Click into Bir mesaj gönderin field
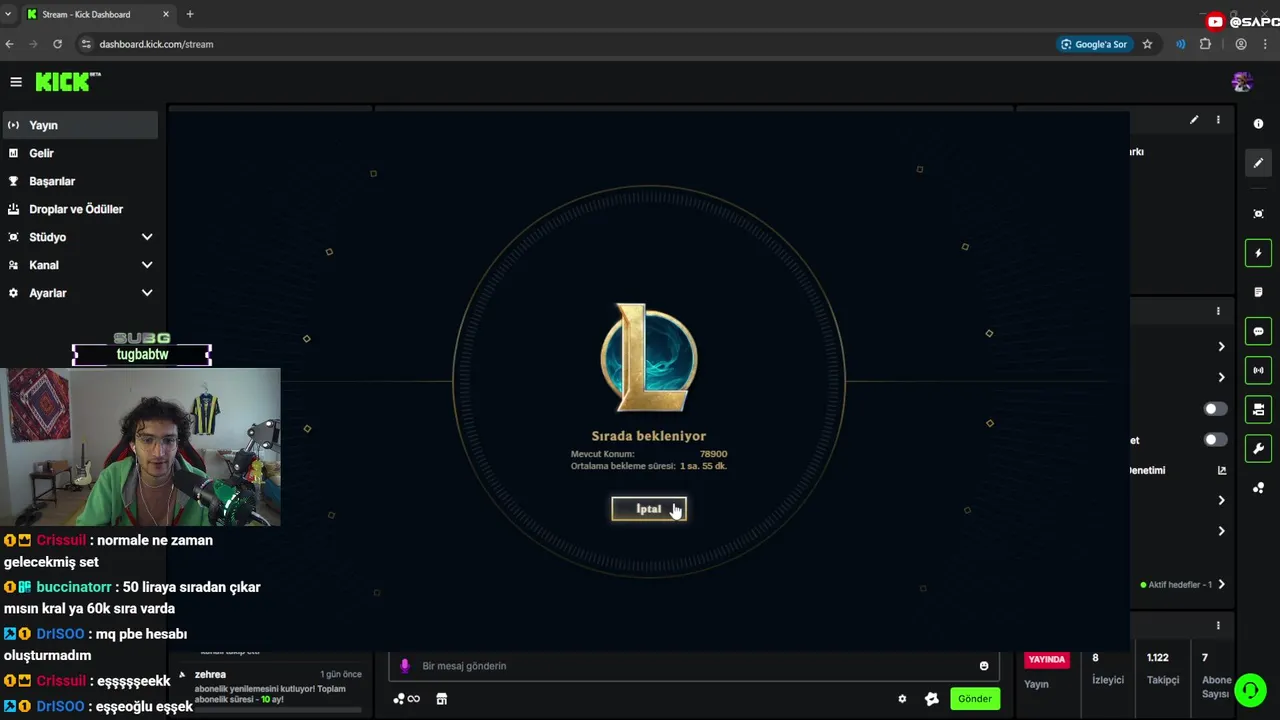1280x720 pixels. click(695, 666)
